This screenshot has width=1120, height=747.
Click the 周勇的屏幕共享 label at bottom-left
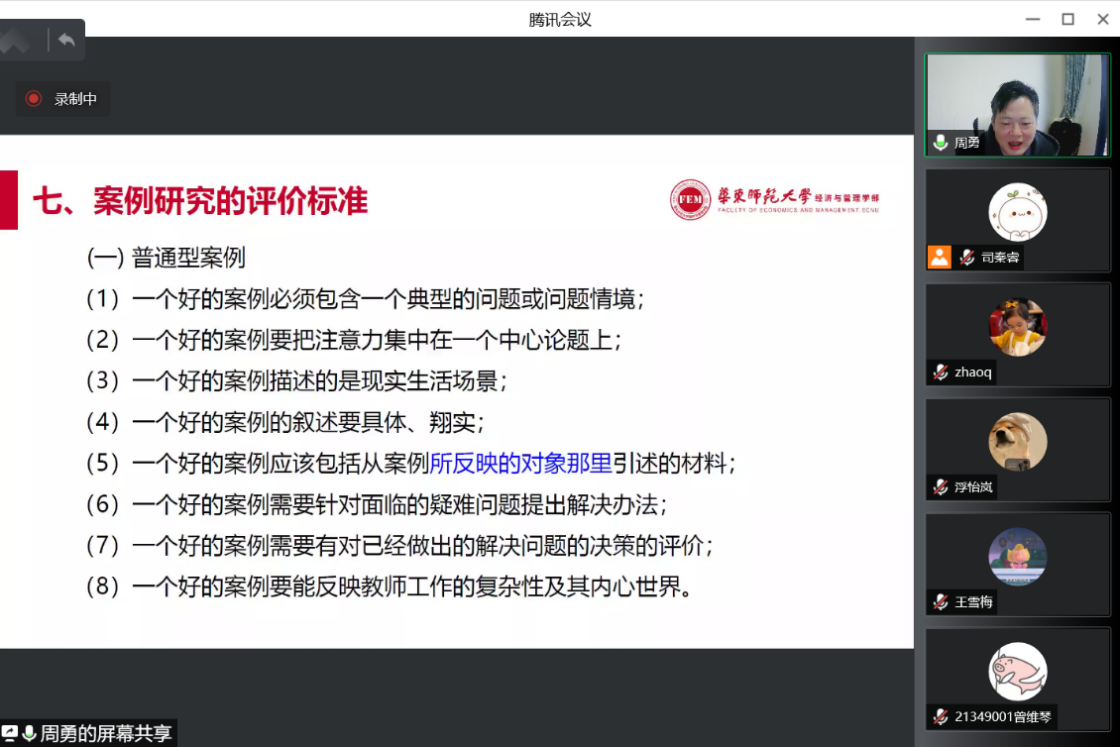click(x=97, y=733)
